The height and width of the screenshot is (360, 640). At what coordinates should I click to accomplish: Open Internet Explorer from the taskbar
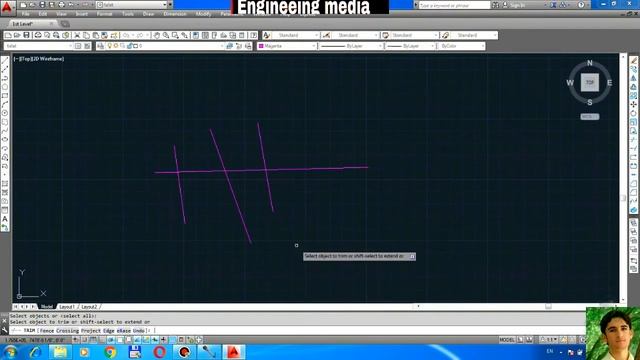tap(36, 352)
